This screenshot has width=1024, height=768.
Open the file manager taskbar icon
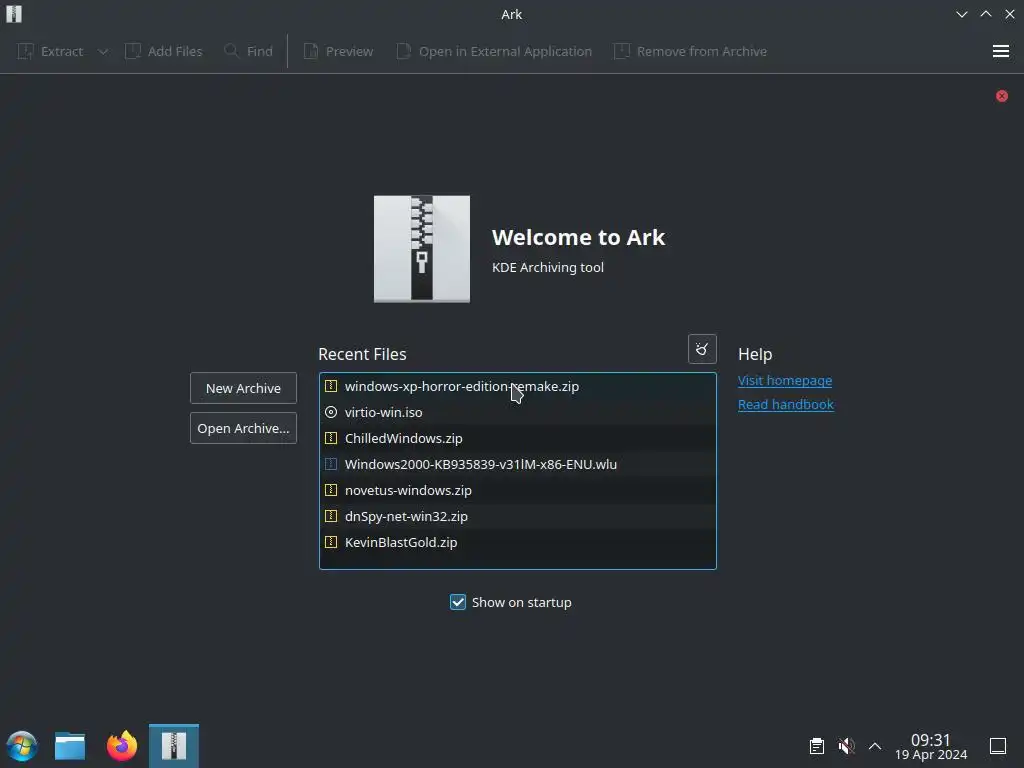(x=70, y=746)
